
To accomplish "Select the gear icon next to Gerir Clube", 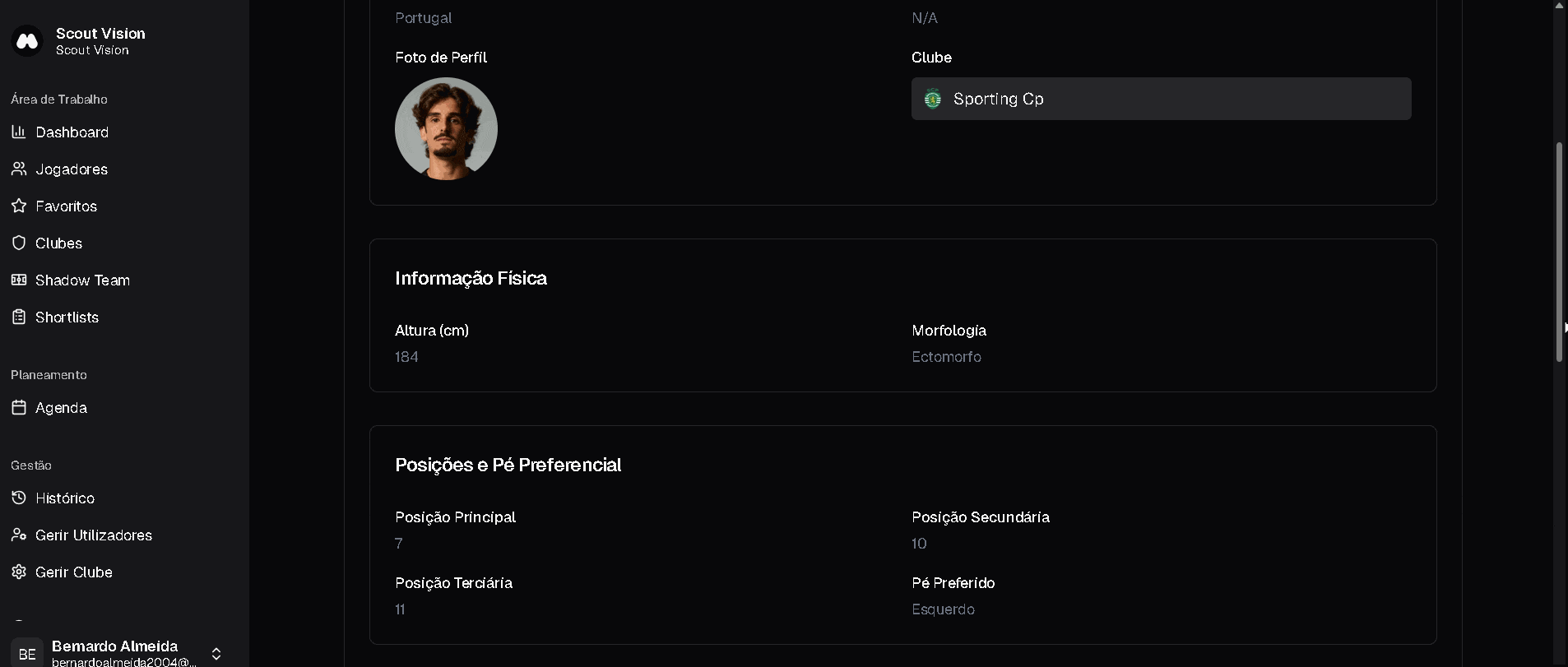I will click(18, 572).
